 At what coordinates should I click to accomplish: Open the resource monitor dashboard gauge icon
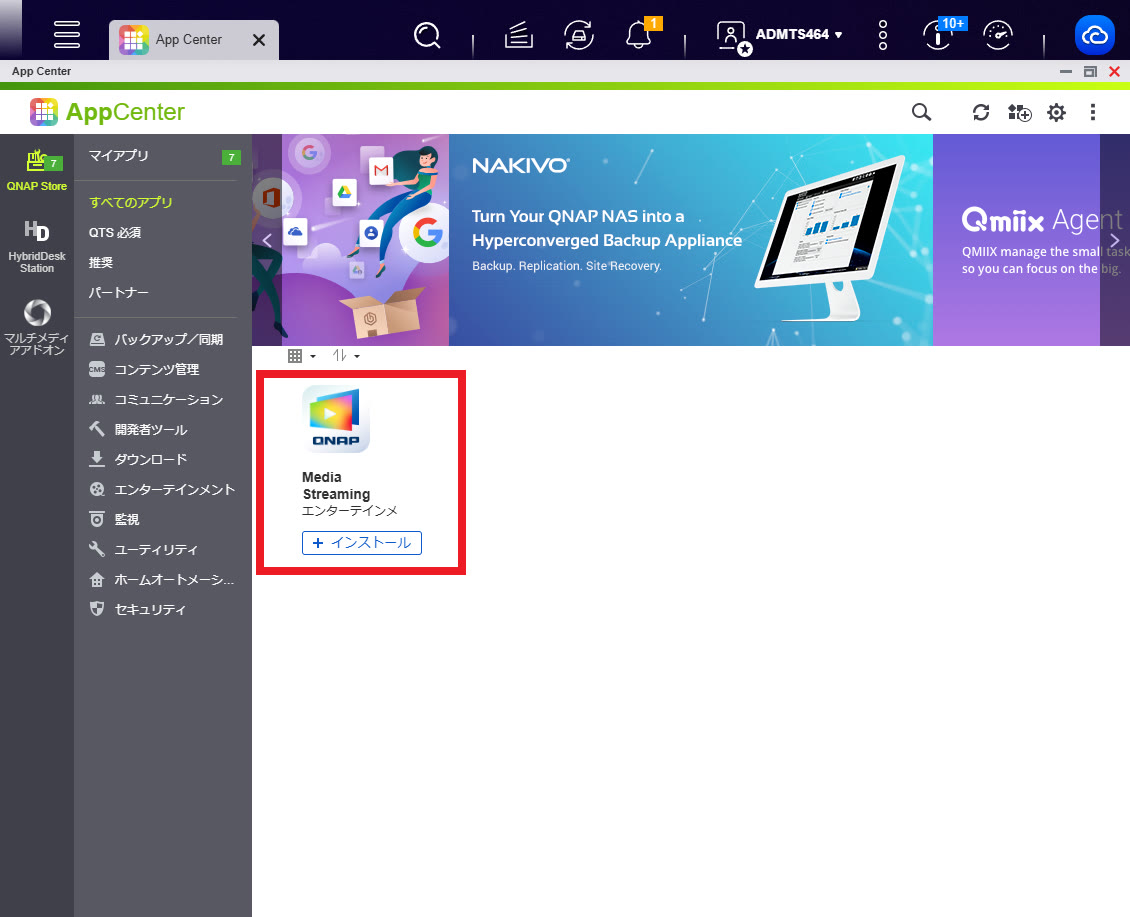click(998, 35)
